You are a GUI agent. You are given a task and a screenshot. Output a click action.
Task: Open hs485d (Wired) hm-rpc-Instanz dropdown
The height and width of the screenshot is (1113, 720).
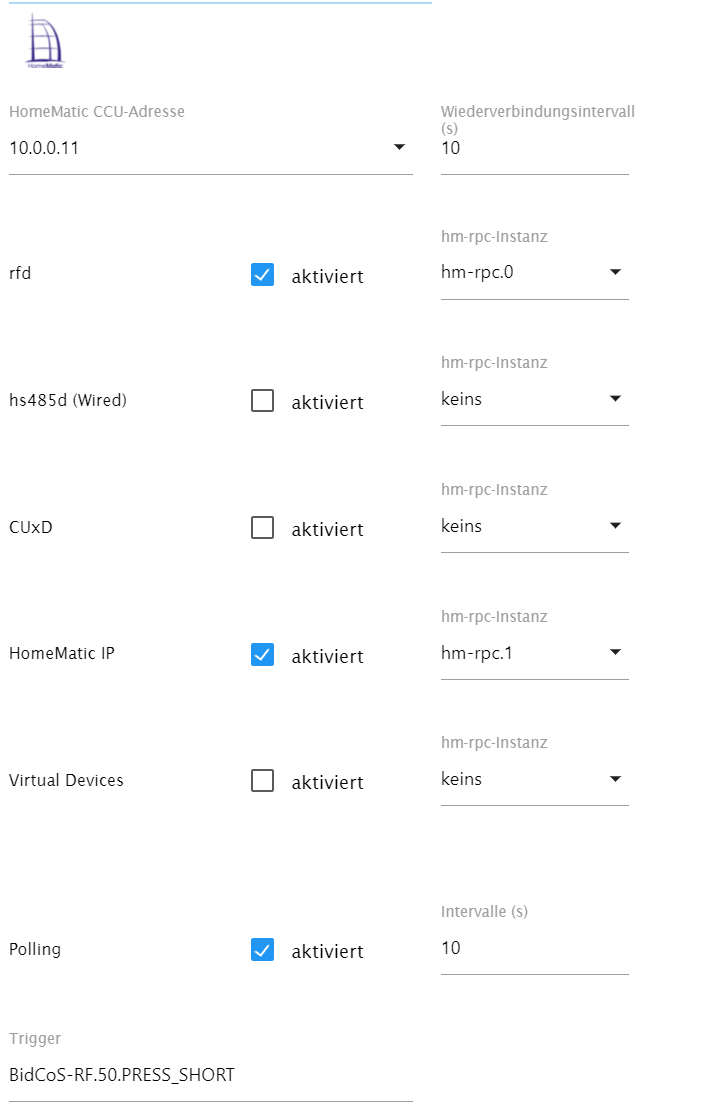(x=534, y=399)
